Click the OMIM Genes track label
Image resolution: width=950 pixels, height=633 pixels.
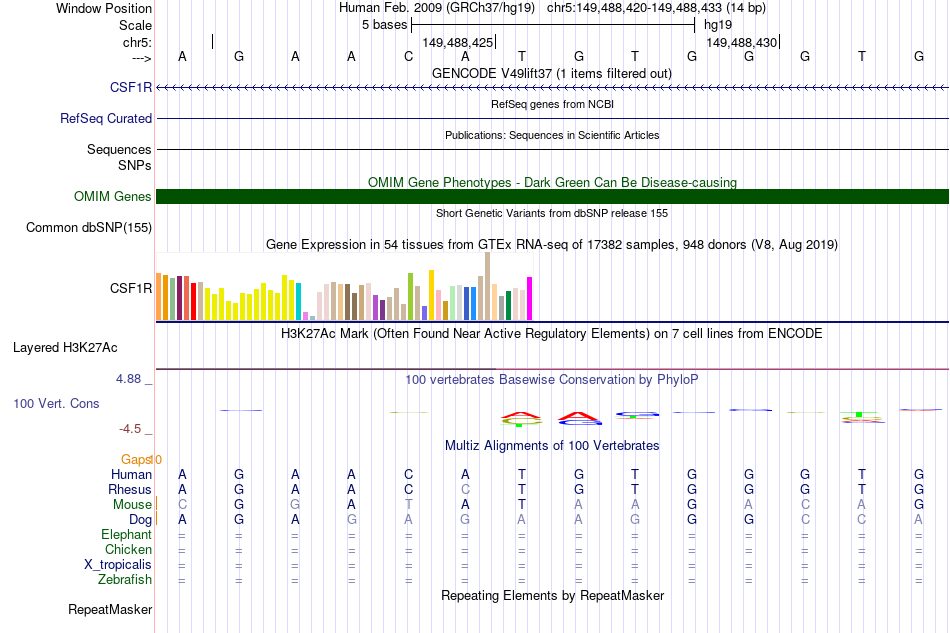[x=113, y=196]
